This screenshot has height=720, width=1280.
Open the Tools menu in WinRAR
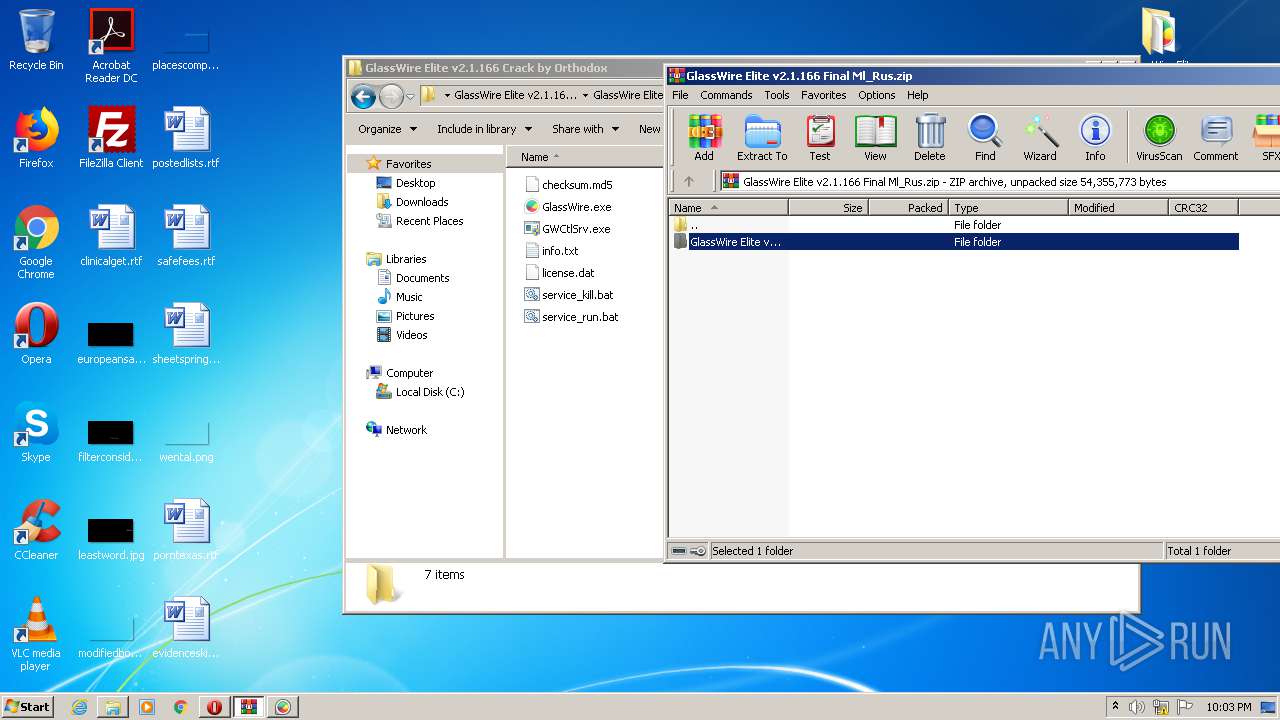coord(777,95)
